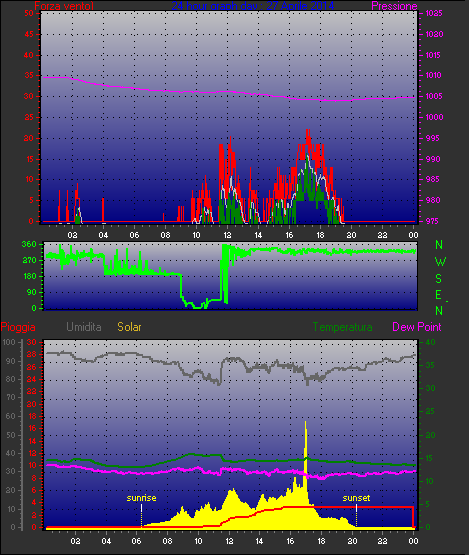This screenshot has height=555, width=469.
Task: Click the Pressione pressure axis label
Action: pos(394,6)
